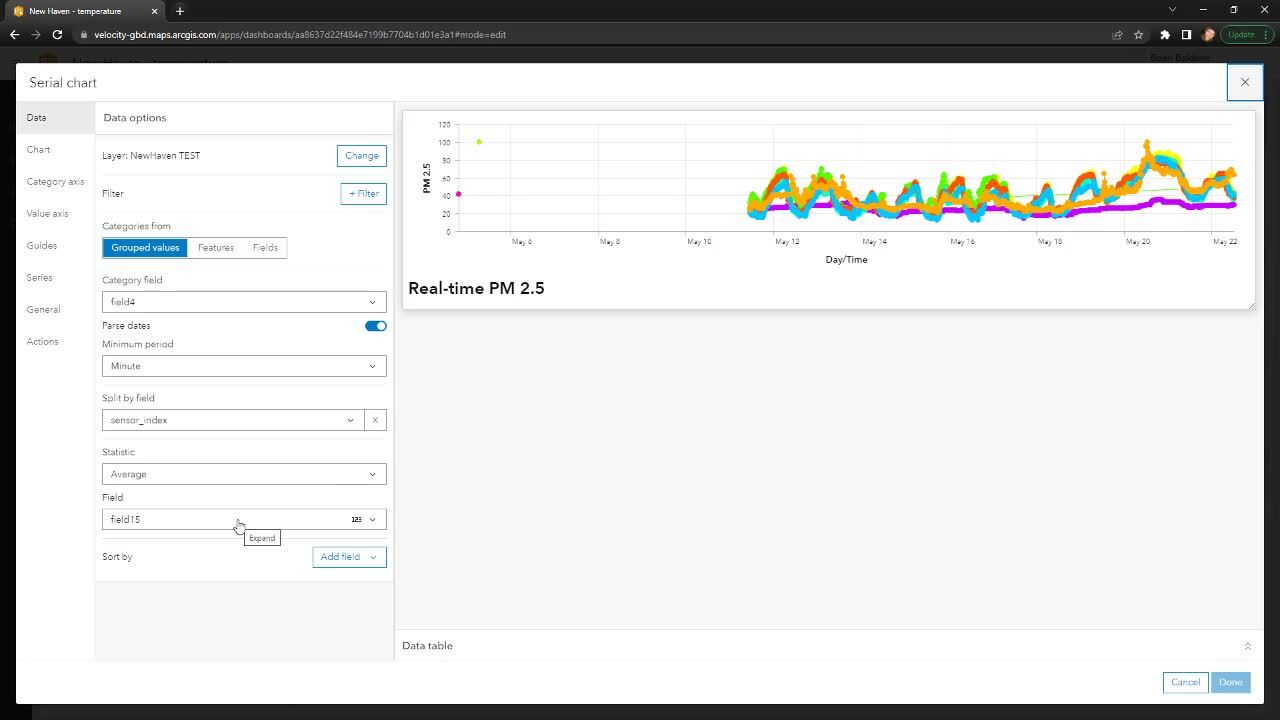1280x720 pixels.
Task: Open browser side panel icon
Action: [1186, 35]
